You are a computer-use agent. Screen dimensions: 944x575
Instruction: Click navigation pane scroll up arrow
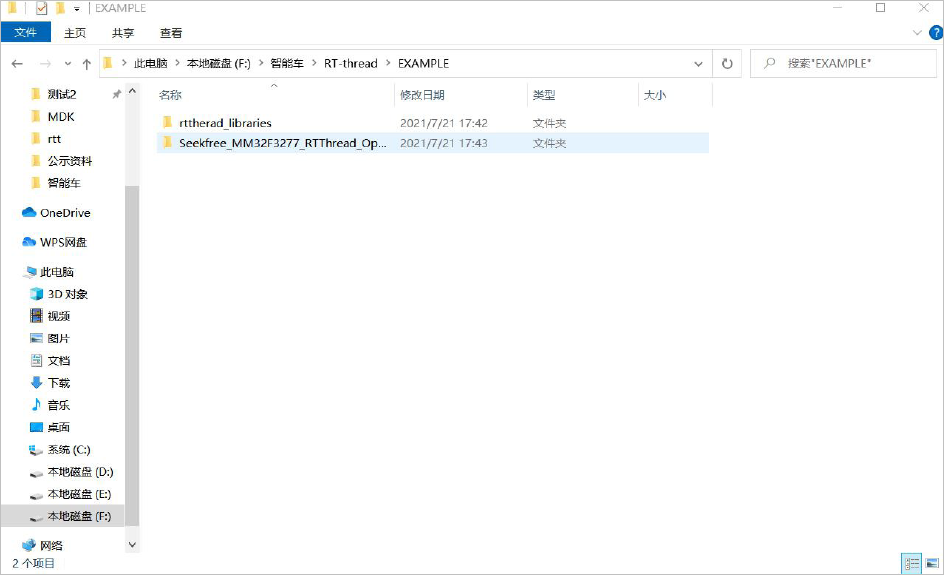tap(132, 92)
